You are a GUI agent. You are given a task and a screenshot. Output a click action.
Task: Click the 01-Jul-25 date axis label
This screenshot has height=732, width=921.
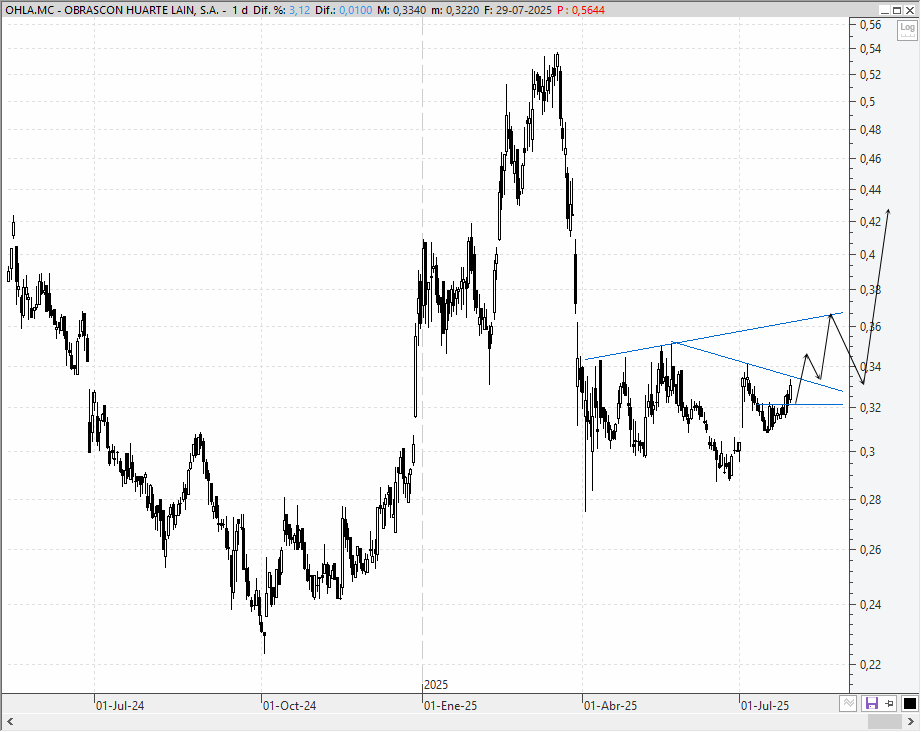(765, 706)
